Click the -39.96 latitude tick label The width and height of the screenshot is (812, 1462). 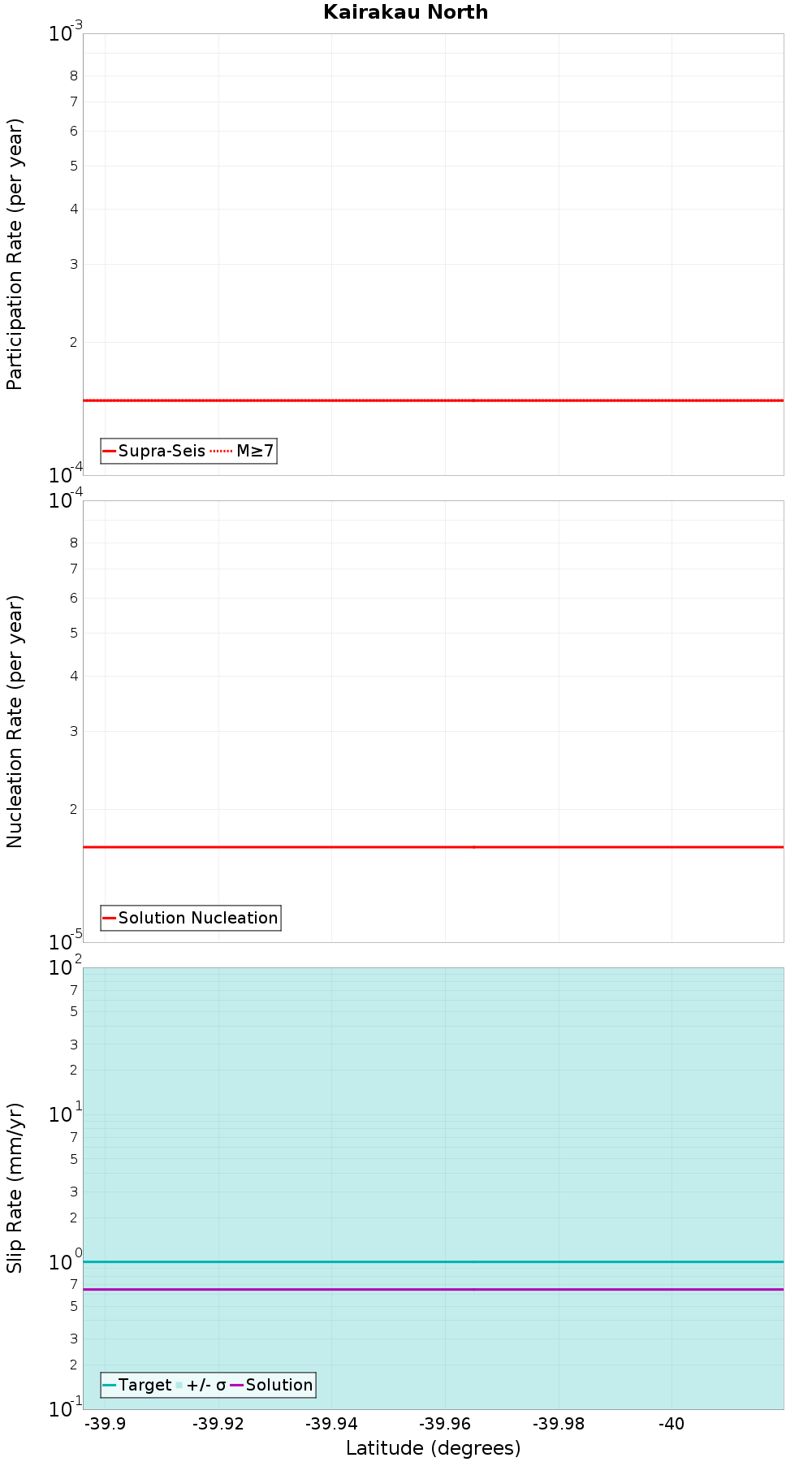(445, 1424)
